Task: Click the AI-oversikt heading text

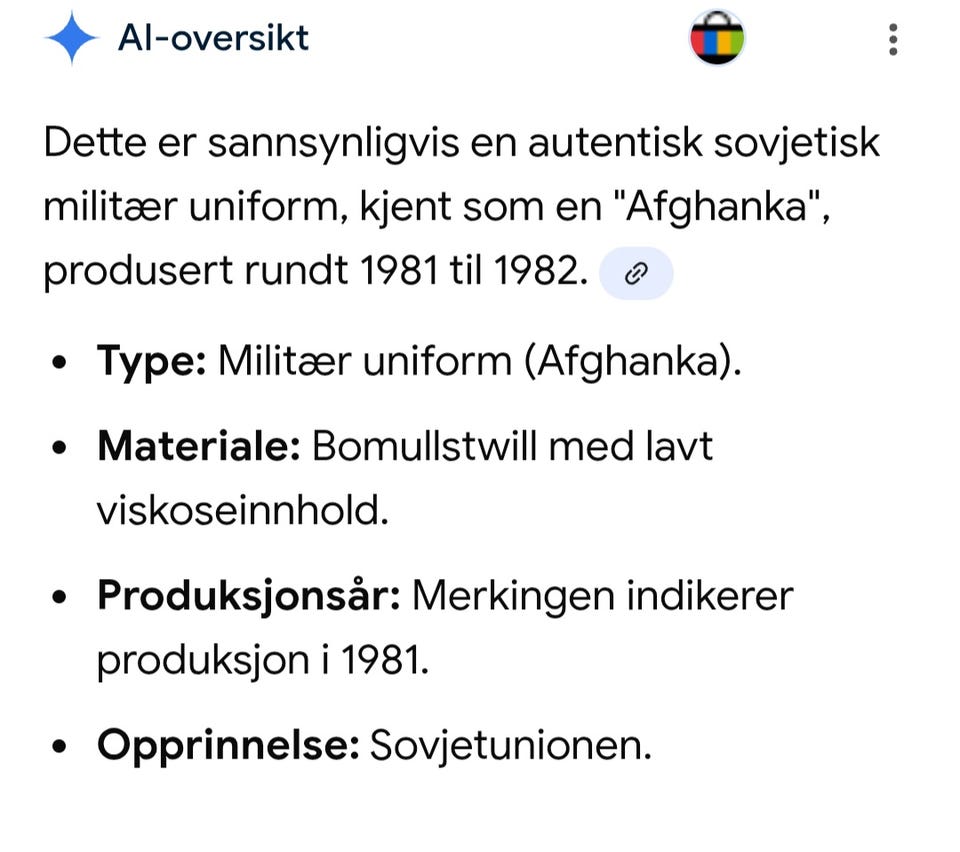Action: coord(213,38)
